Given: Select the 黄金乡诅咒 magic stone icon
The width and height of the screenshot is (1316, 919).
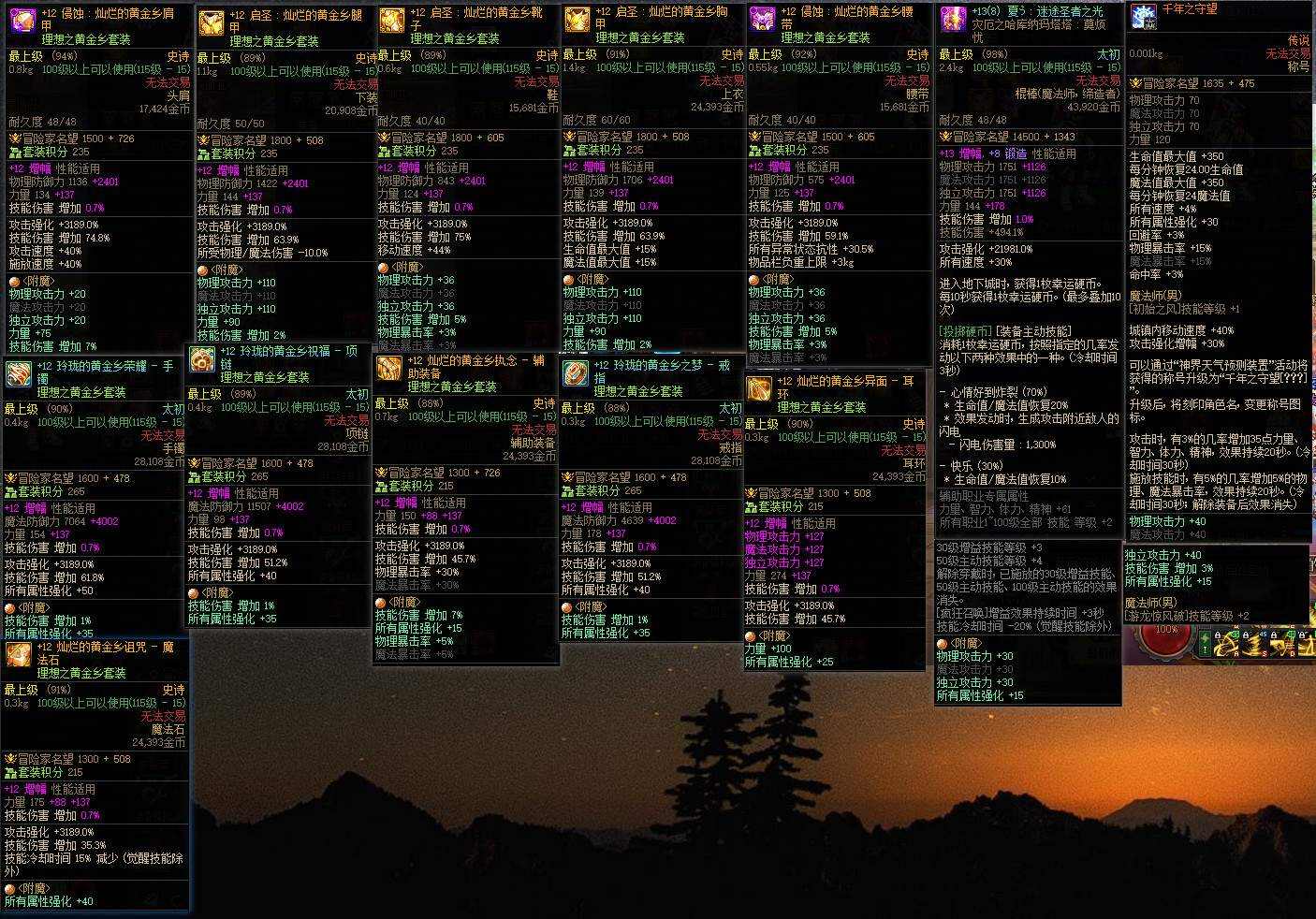Looking at the screenshot, I should (x=18, y=654).
